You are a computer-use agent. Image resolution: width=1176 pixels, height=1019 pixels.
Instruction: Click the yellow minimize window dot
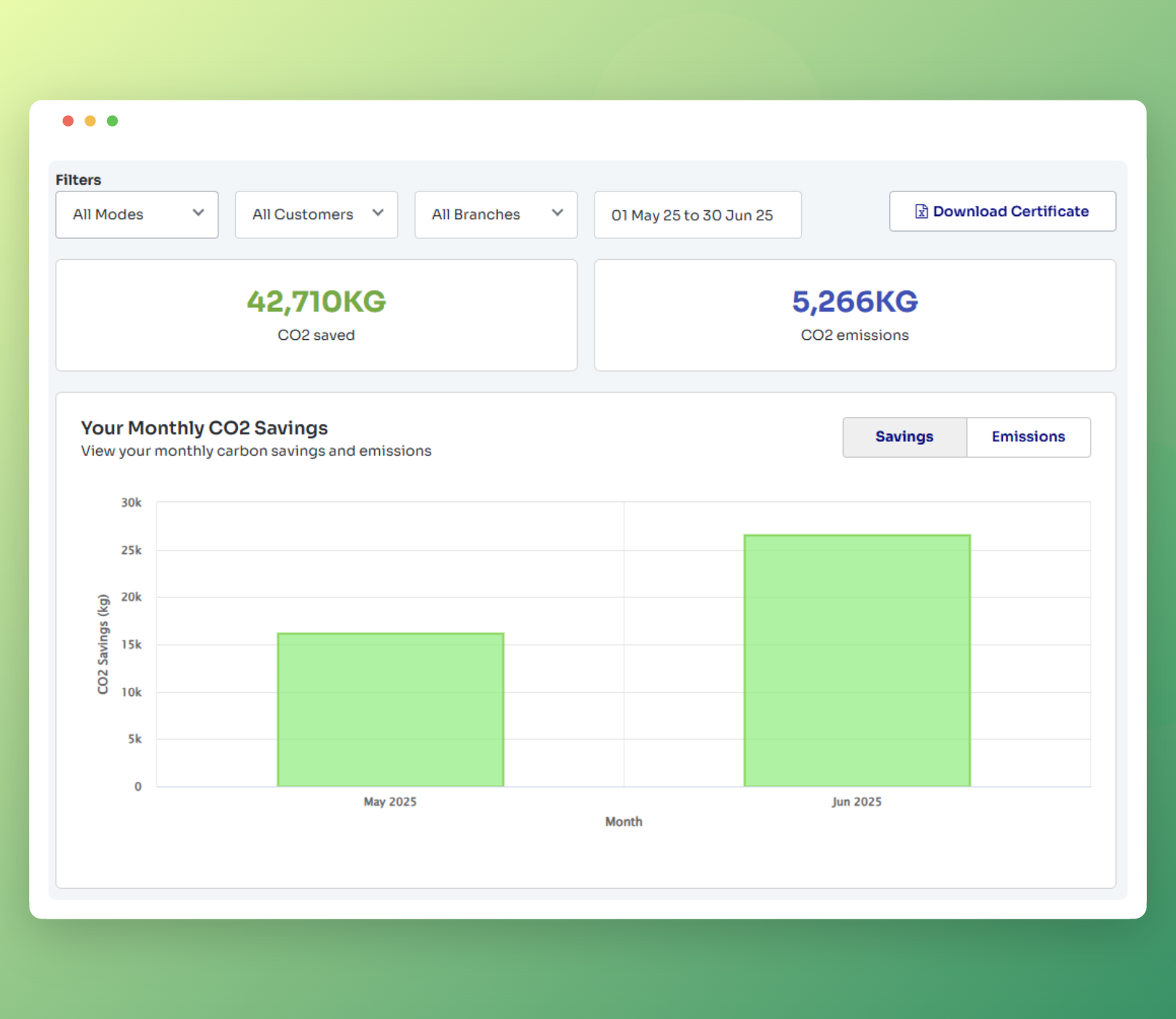point(90,121)
